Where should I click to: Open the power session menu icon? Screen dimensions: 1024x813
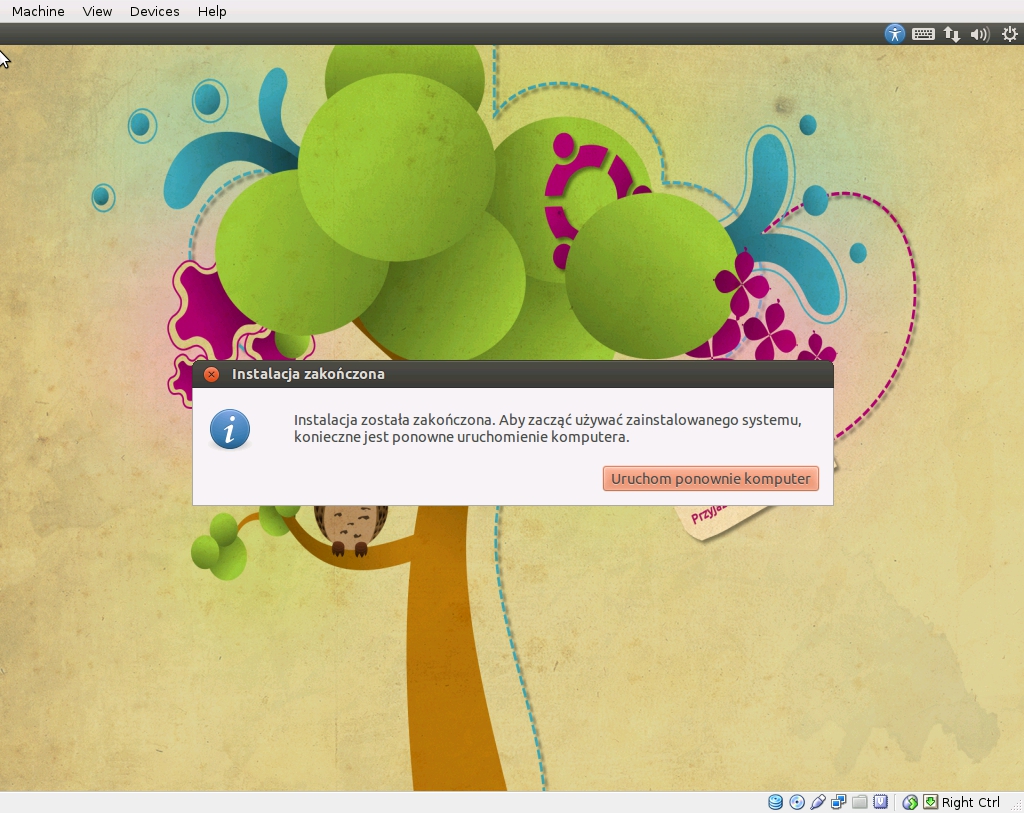pos(1010,34)
